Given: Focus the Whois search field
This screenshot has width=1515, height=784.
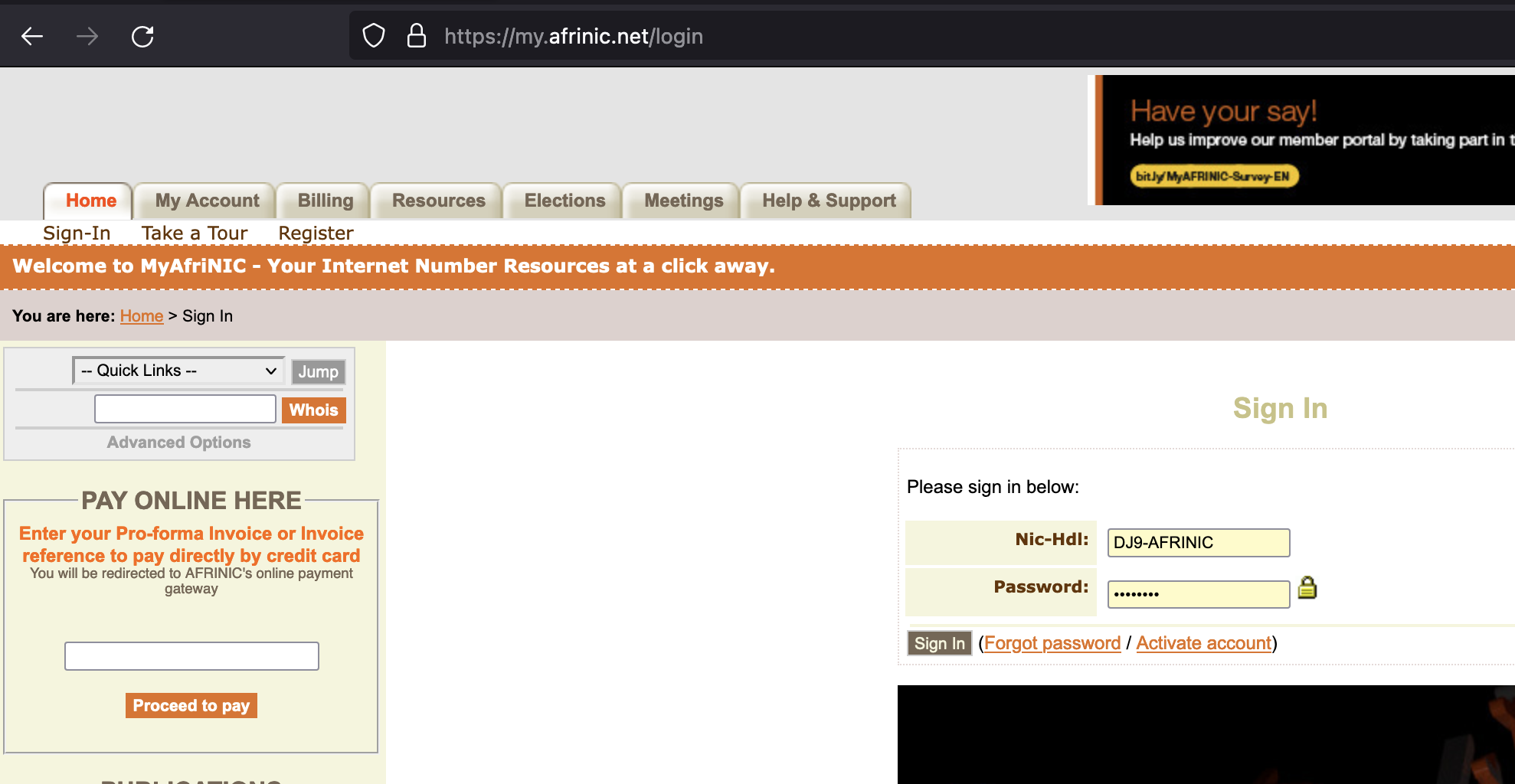Looking at the screenshot, I should (185, 409).
